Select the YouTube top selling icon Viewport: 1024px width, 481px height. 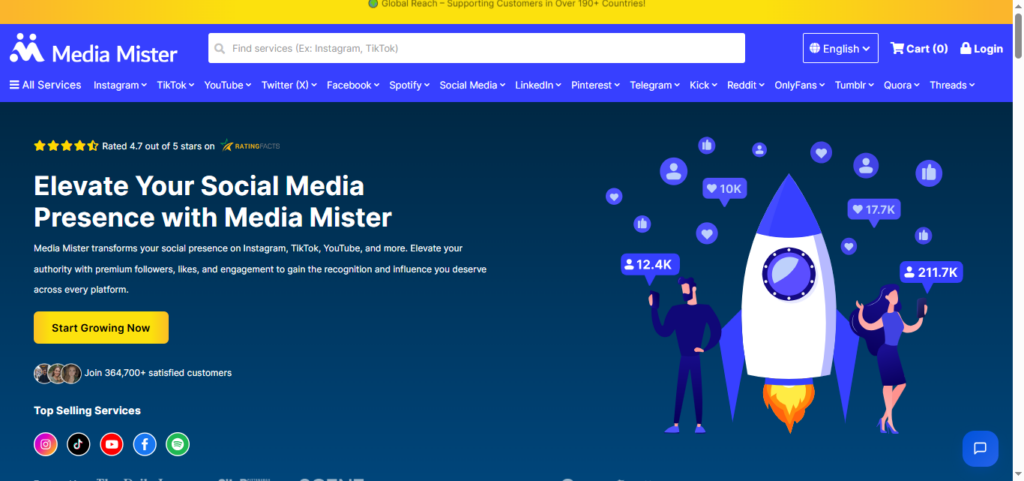point(112,444)
